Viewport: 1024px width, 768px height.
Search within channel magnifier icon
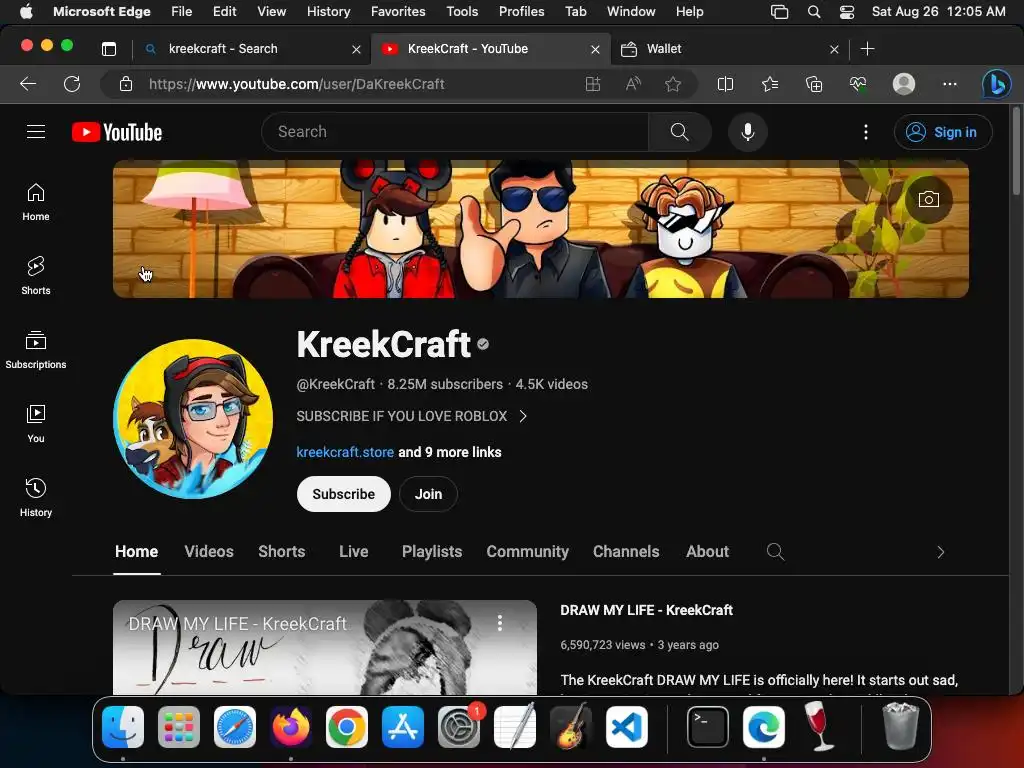tap(775, 552)
